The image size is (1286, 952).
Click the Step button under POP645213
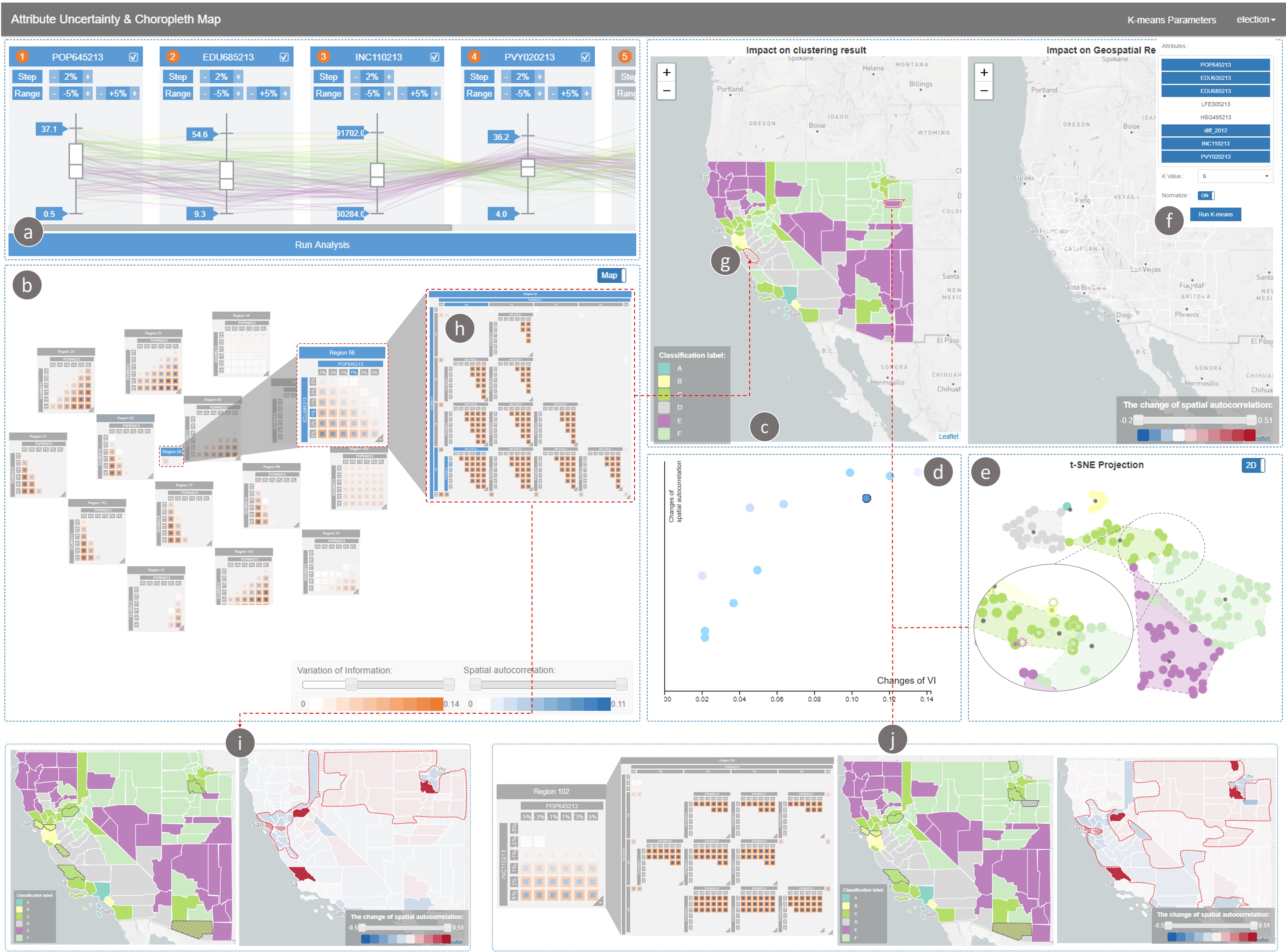pos(27,77)
